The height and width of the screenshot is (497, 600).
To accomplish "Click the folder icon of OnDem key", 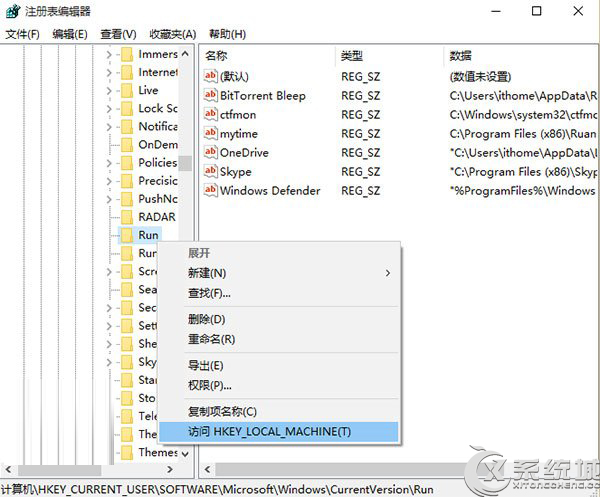I will point(127,145).
